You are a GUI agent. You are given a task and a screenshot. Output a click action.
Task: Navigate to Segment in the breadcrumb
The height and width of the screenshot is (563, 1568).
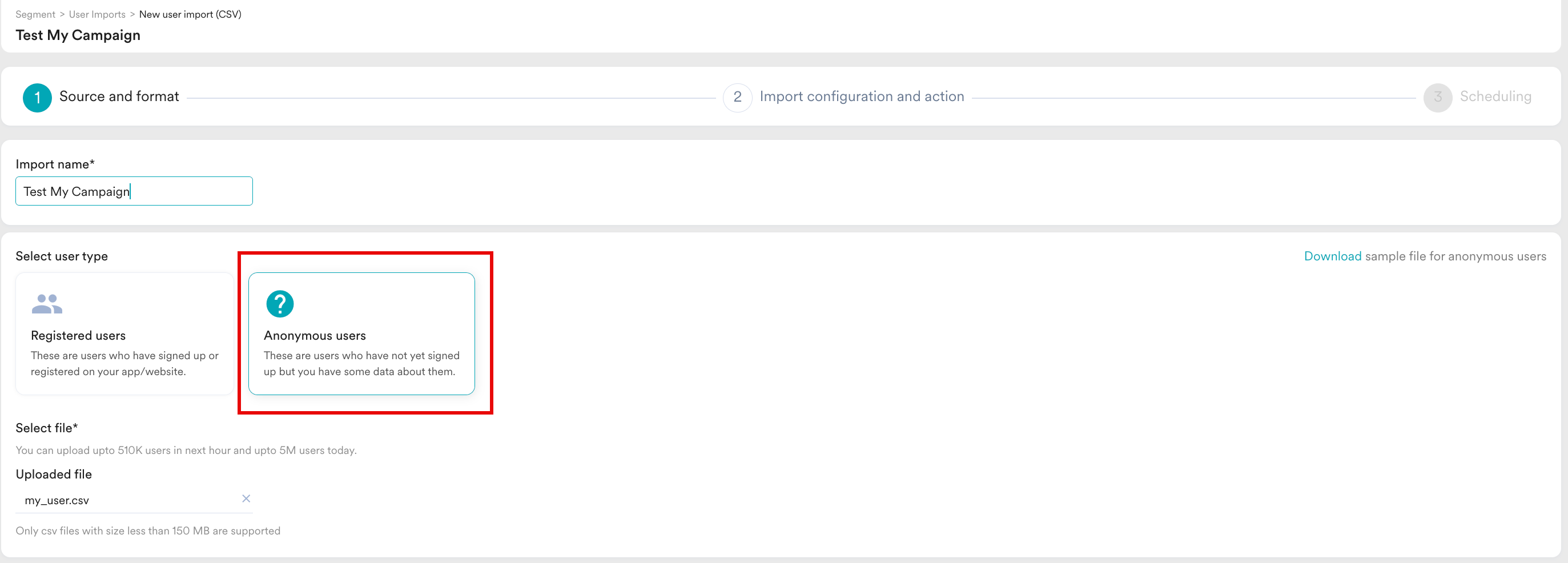point(35,14)
